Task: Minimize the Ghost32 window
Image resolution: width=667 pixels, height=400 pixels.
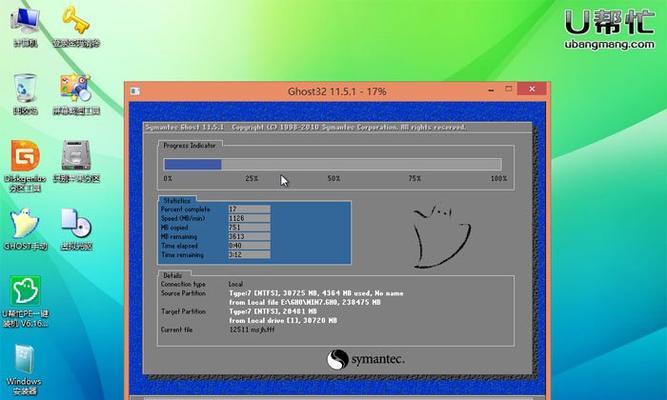Action: coord(491,91)
